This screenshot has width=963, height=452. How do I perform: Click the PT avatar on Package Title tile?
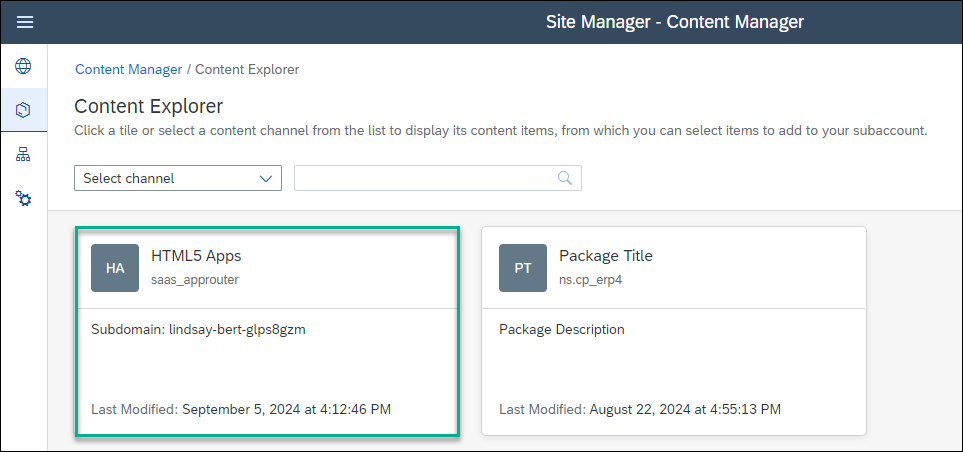pyautogui.click(x=523, y=268)
